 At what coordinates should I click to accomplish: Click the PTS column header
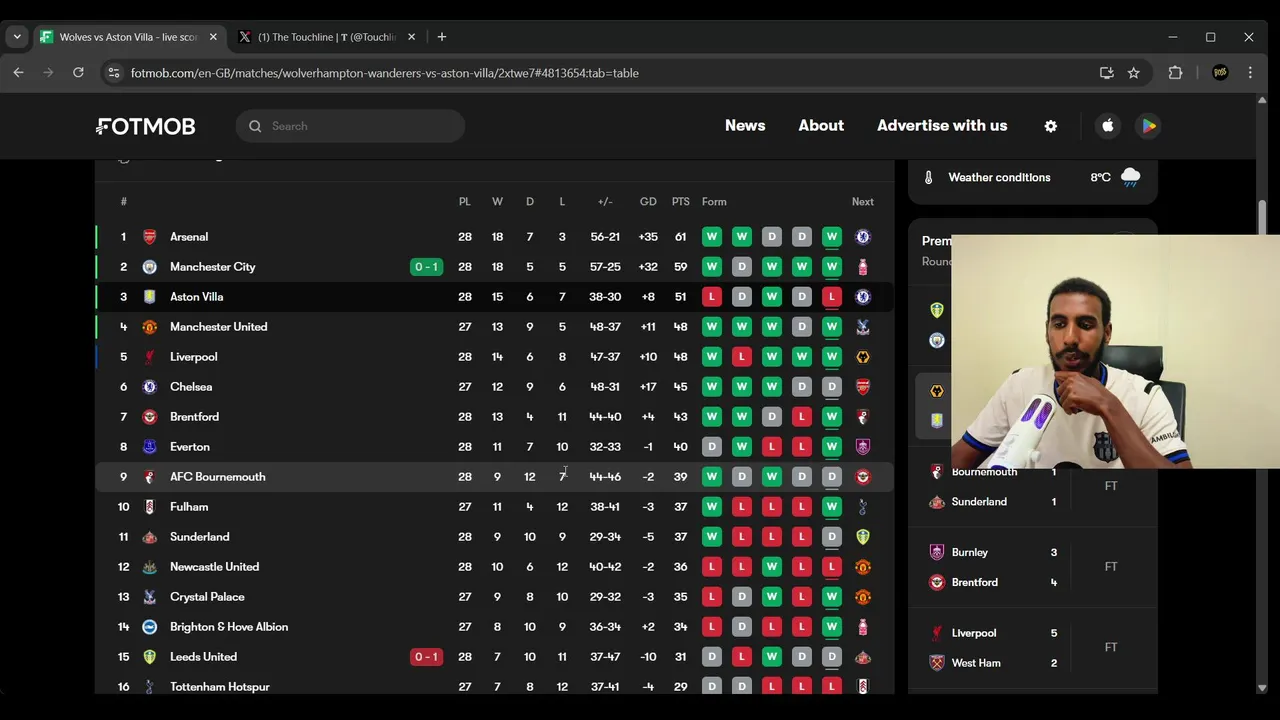680,202
